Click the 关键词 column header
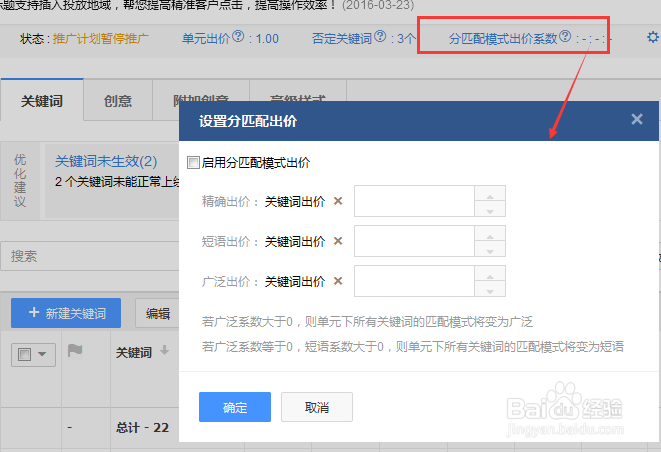661x452 pixels. (134, 352)
